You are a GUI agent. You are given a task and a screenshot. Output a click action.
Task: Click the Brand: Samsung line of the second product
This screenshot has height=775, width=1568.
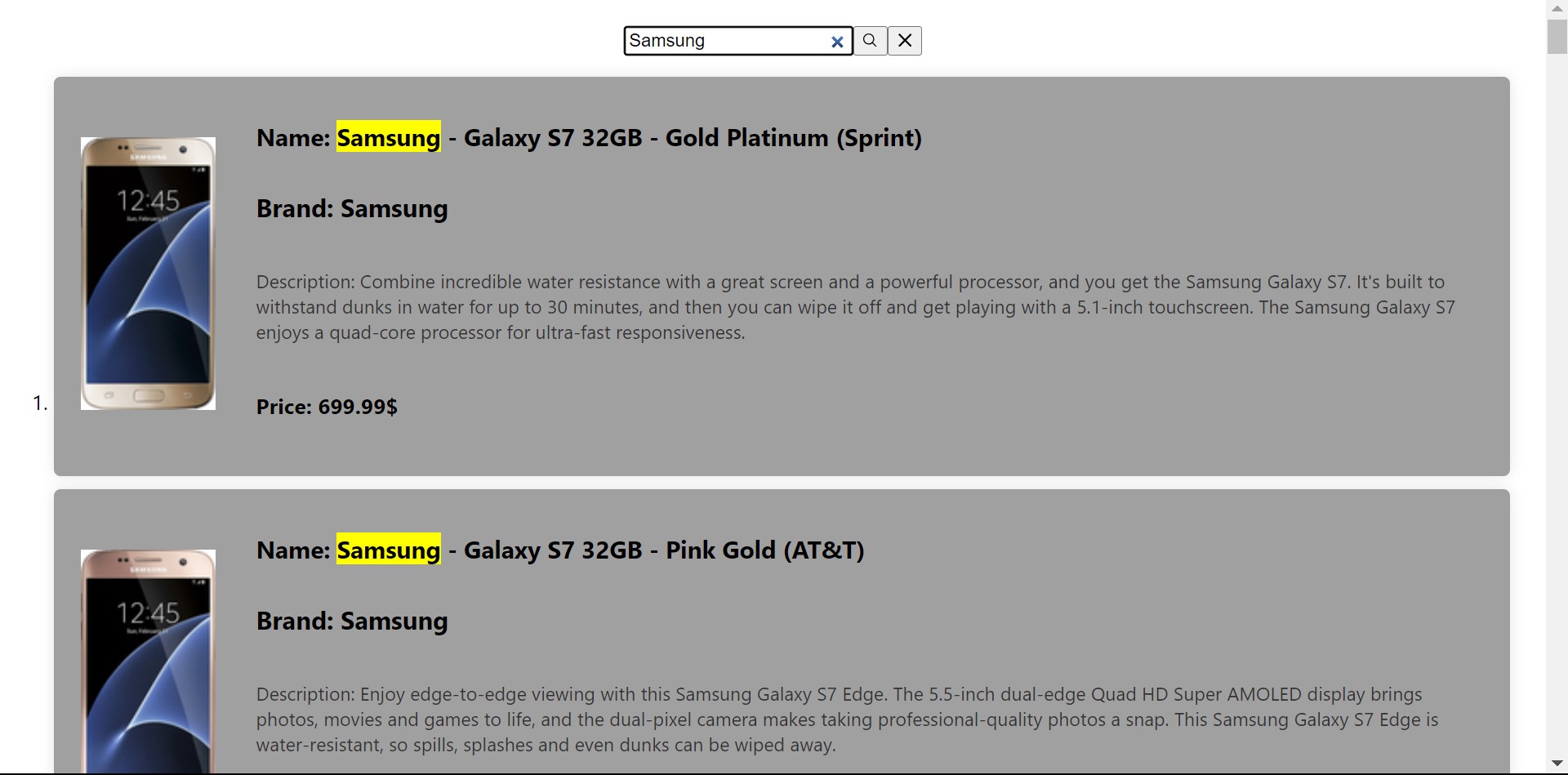[352, 621]
